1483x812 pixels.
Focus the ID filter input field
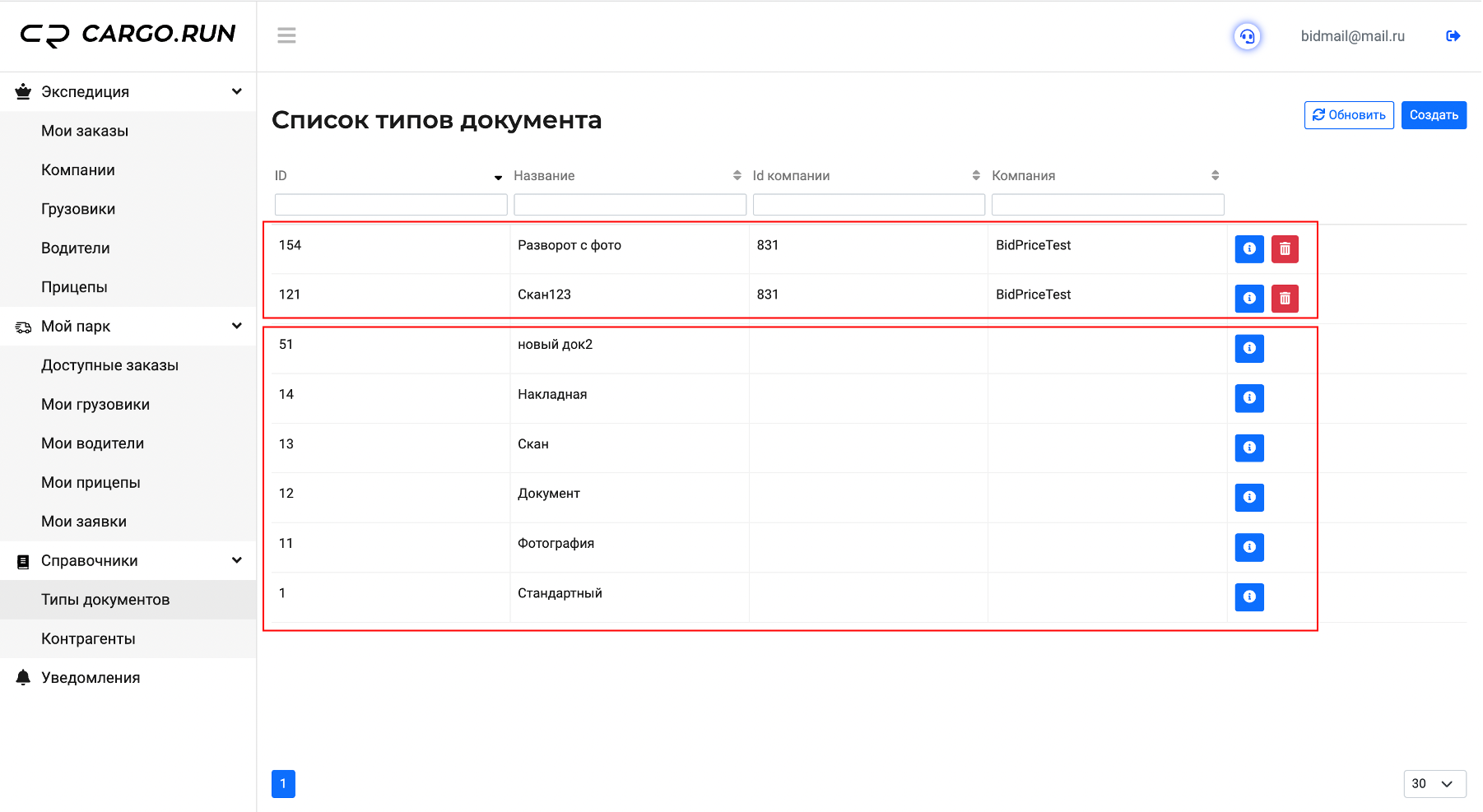[391, 205]
